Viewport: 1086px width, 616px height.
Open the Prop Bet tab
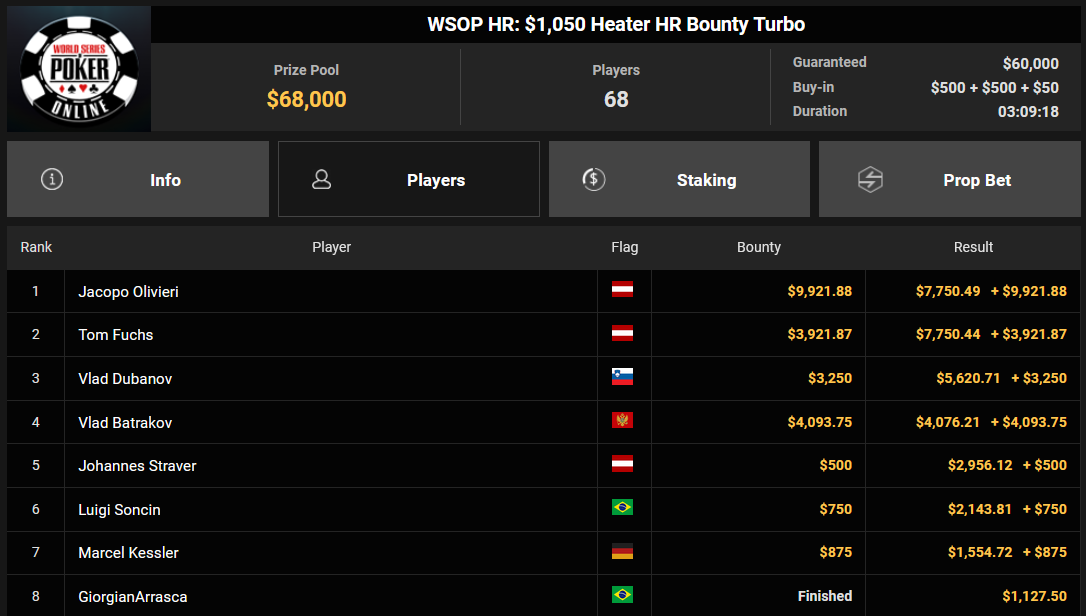(950, 179)
